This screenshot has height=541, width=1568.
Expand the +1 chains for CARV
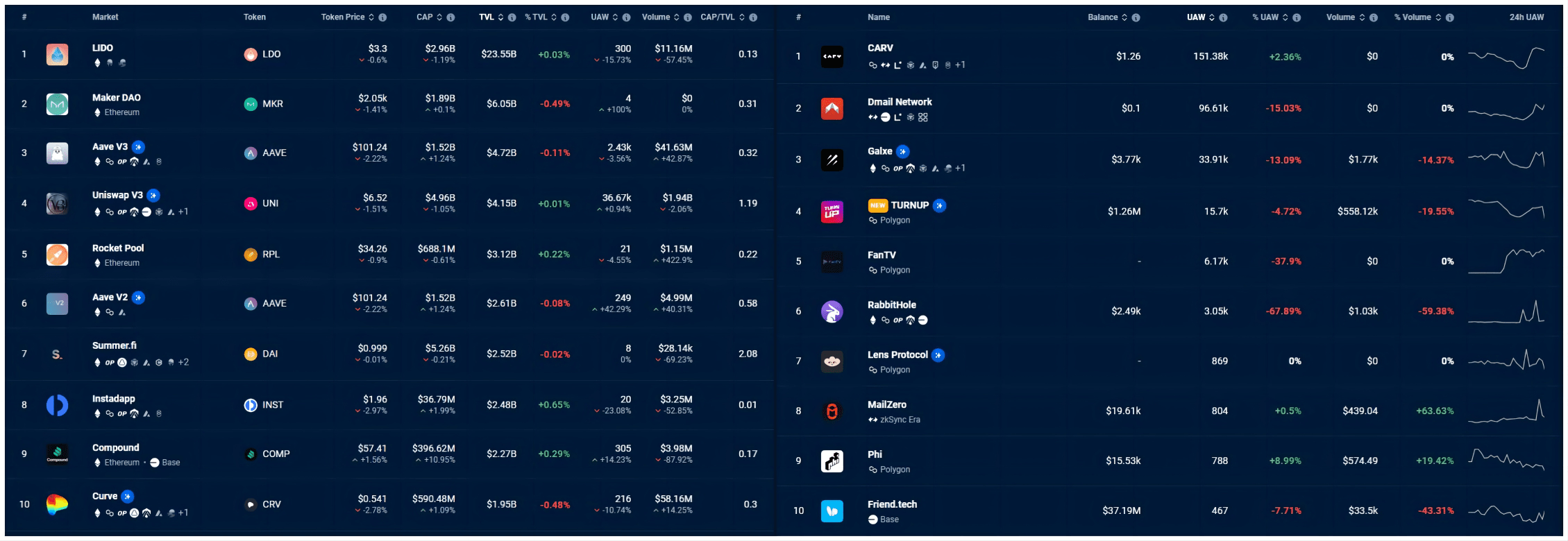point(960,65)
